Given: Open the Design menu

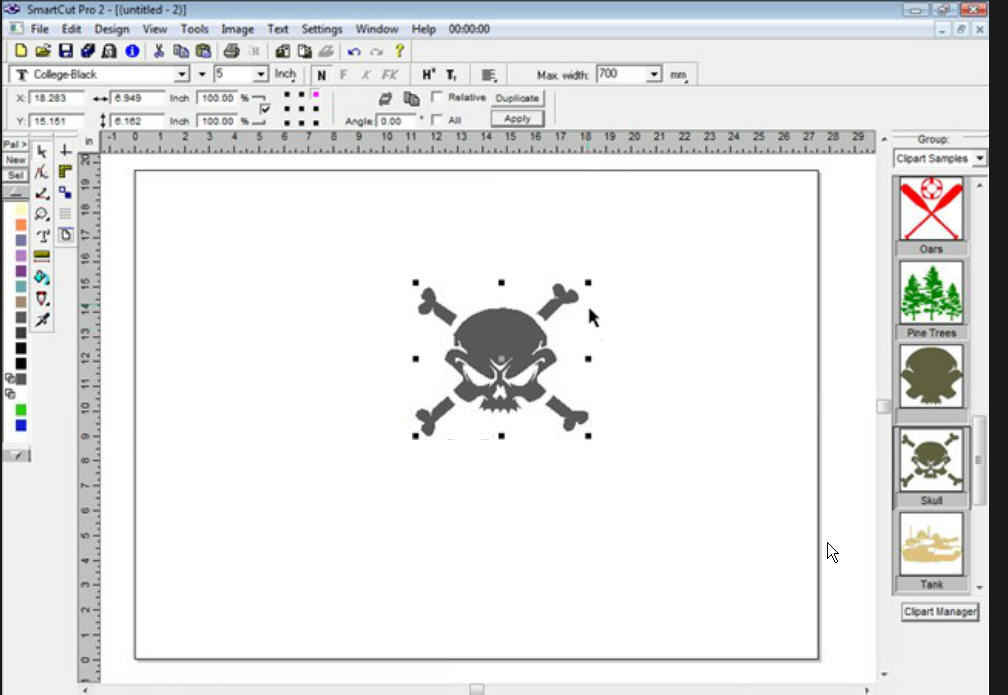Looking at the screenshot, I should (112, 29).
